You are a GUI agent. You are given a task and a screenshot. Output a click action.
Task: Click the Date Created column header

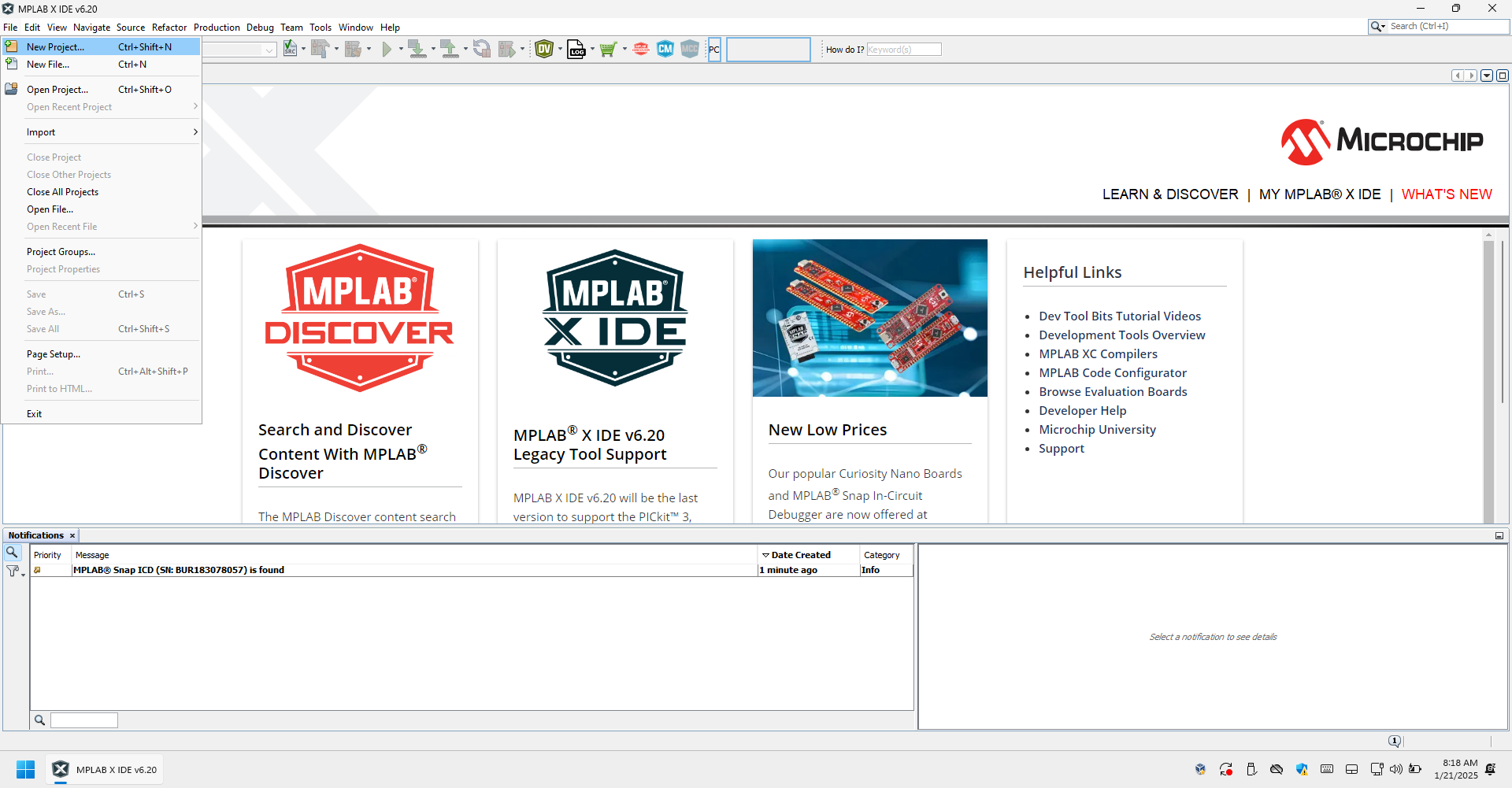coord(808,555)
